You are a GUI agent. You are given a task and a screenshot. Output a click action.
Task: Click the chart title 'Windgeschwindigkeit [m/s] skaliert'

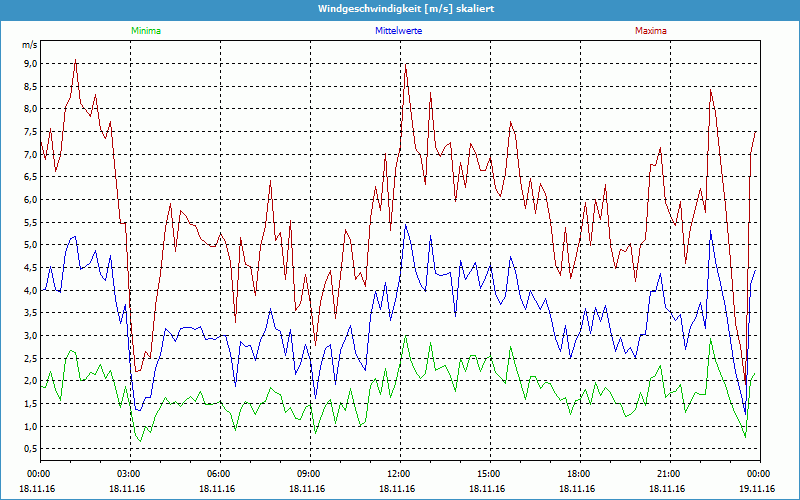pos(406,9)
